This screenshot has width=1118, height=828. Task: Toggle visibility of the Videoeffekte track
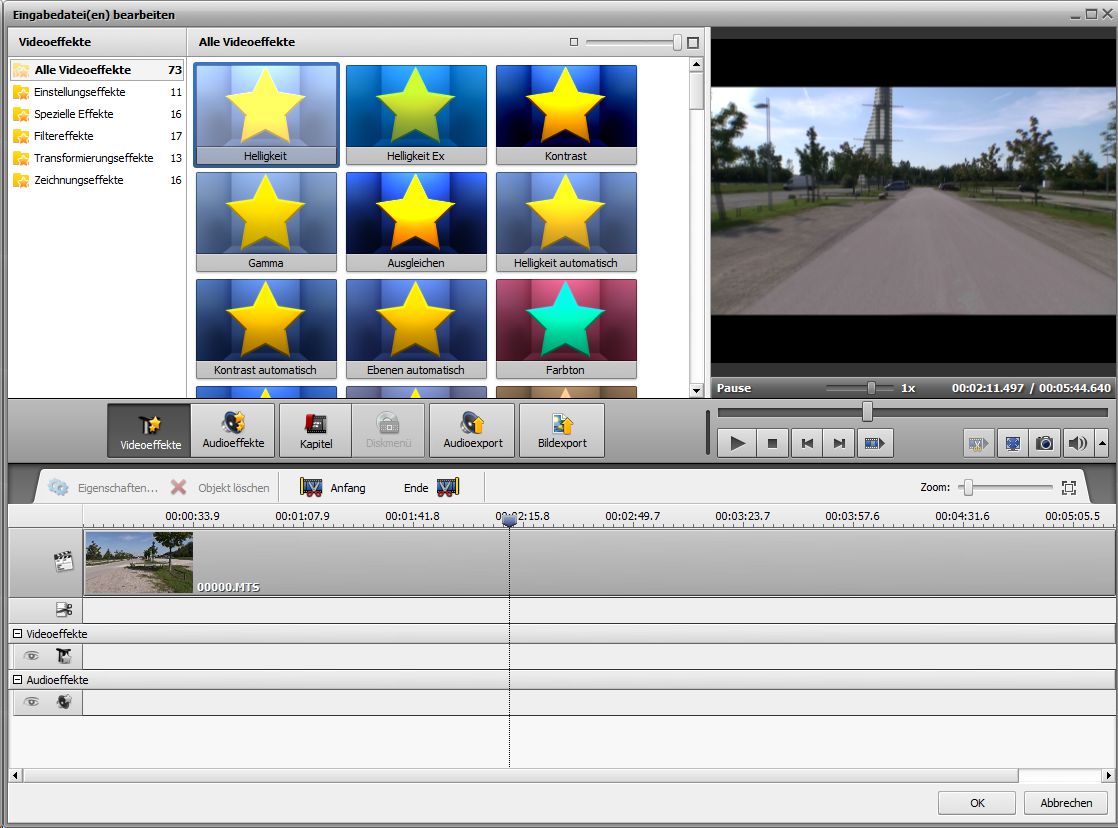31,655
